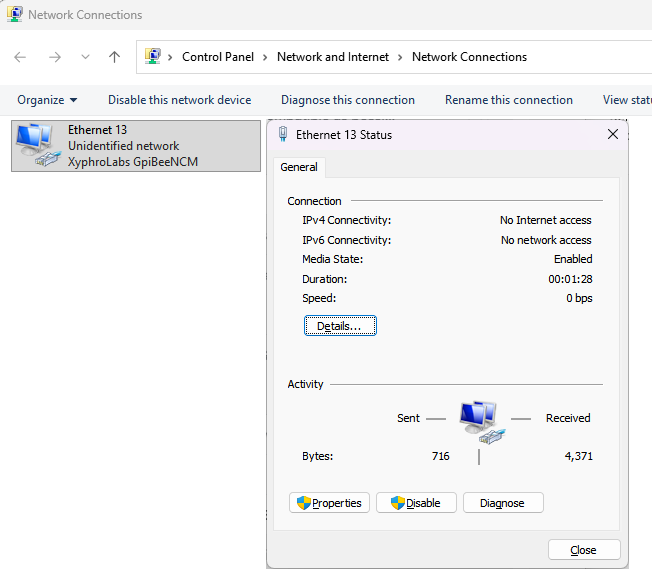
Task: Click the address bar Network Connections icon
Action: click(153, 56)
